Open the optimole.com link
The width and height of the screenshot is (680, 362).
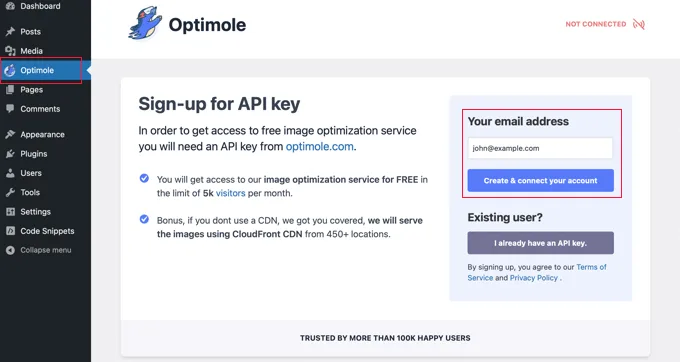point(320,147)
